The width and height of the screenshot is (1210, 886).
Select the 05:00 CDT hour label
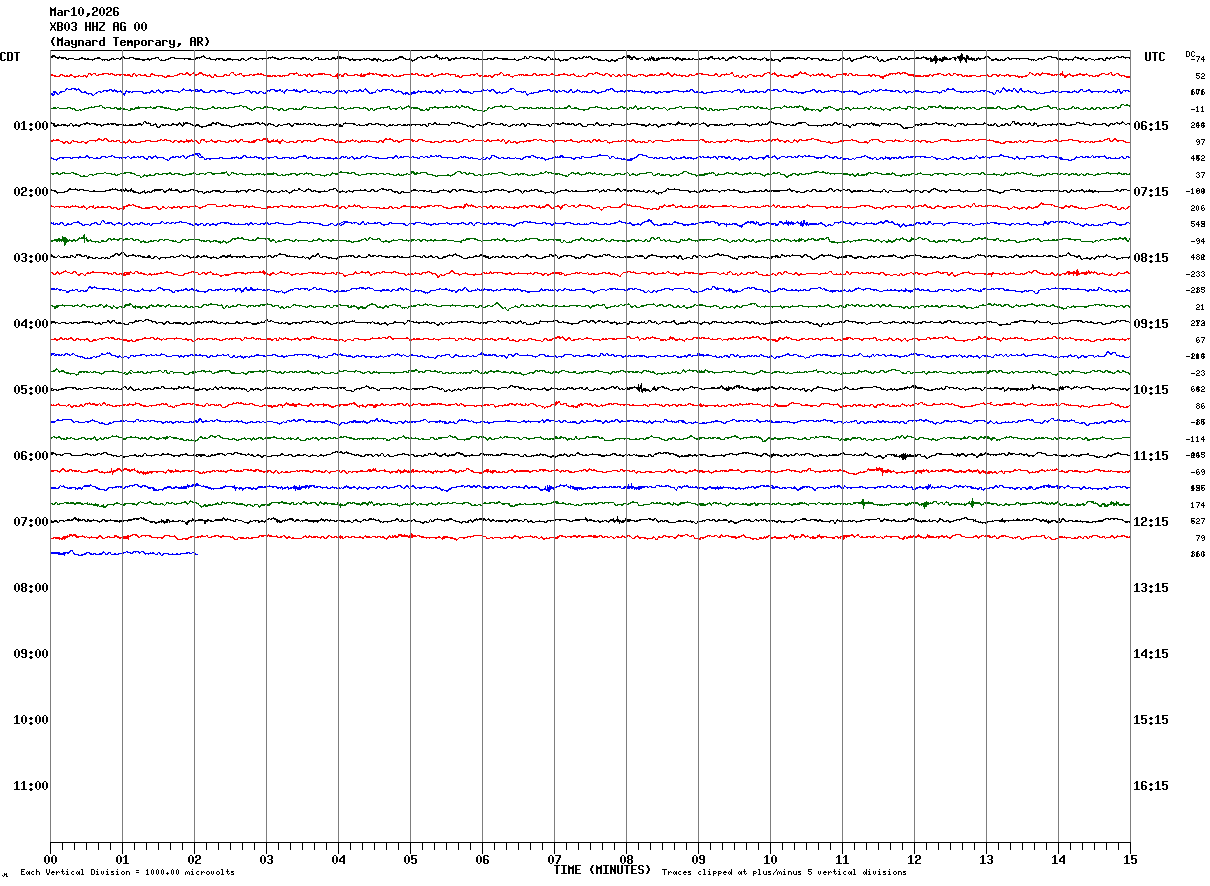click(31, 390)
